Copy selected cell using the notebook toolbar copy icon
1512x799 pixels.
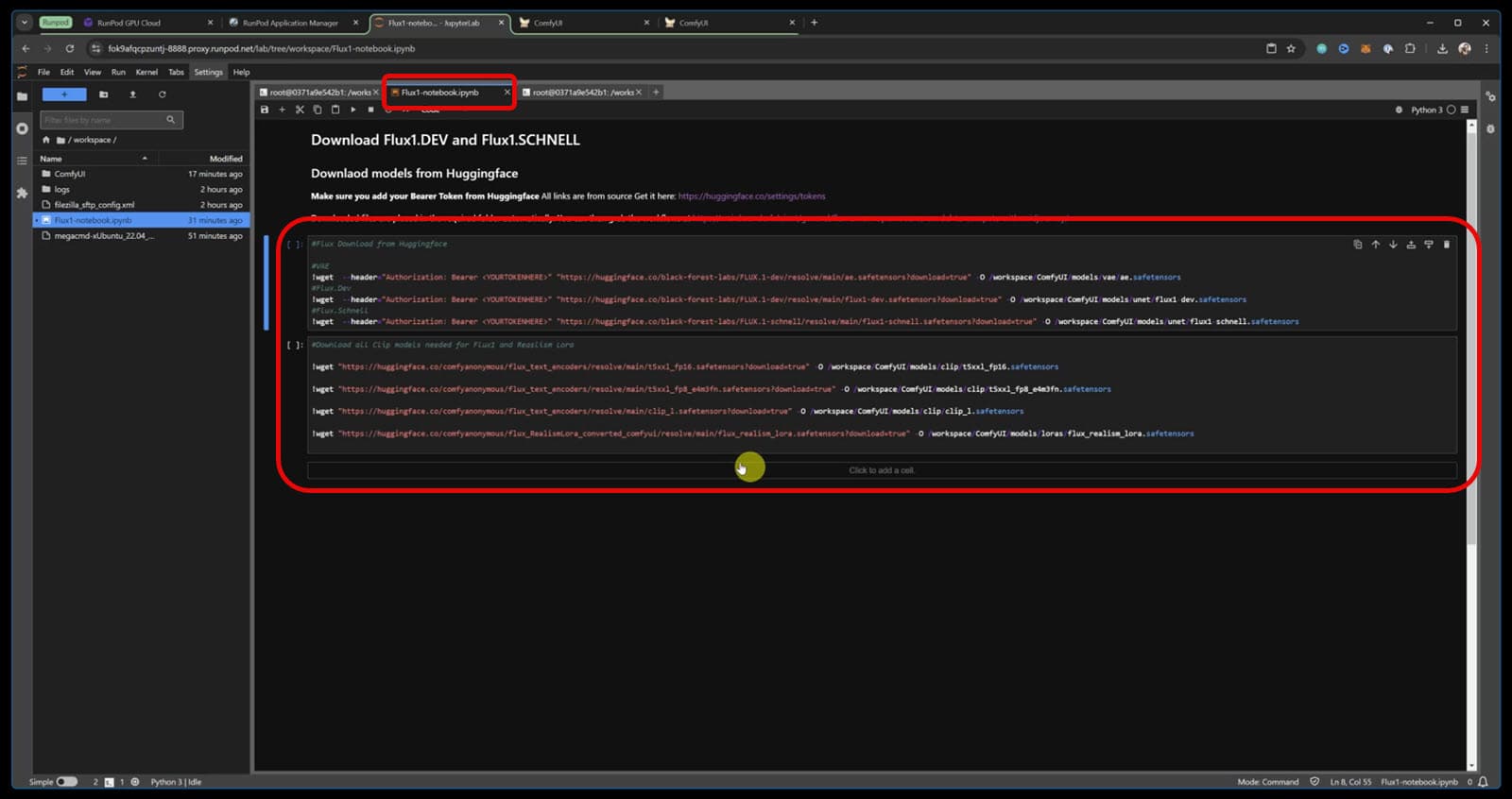click(318, 110)
